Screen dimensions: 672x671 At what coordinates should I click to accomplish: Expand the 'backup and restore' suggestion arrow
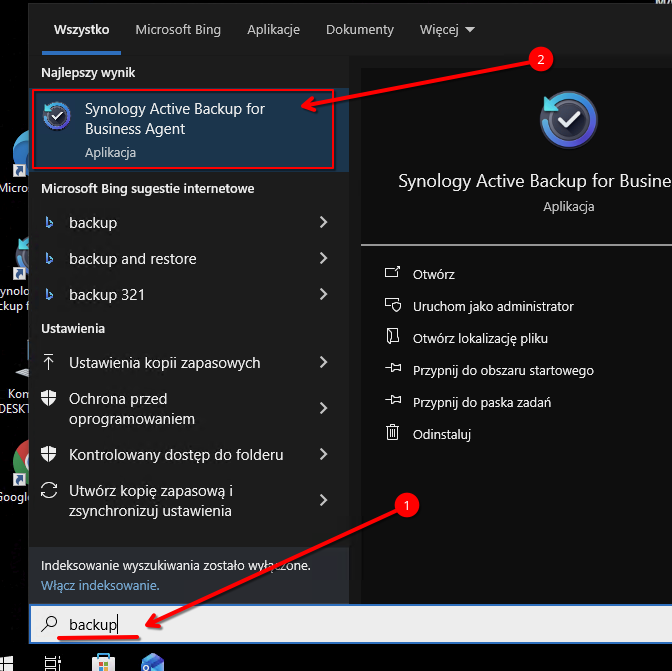pos(323,259)
